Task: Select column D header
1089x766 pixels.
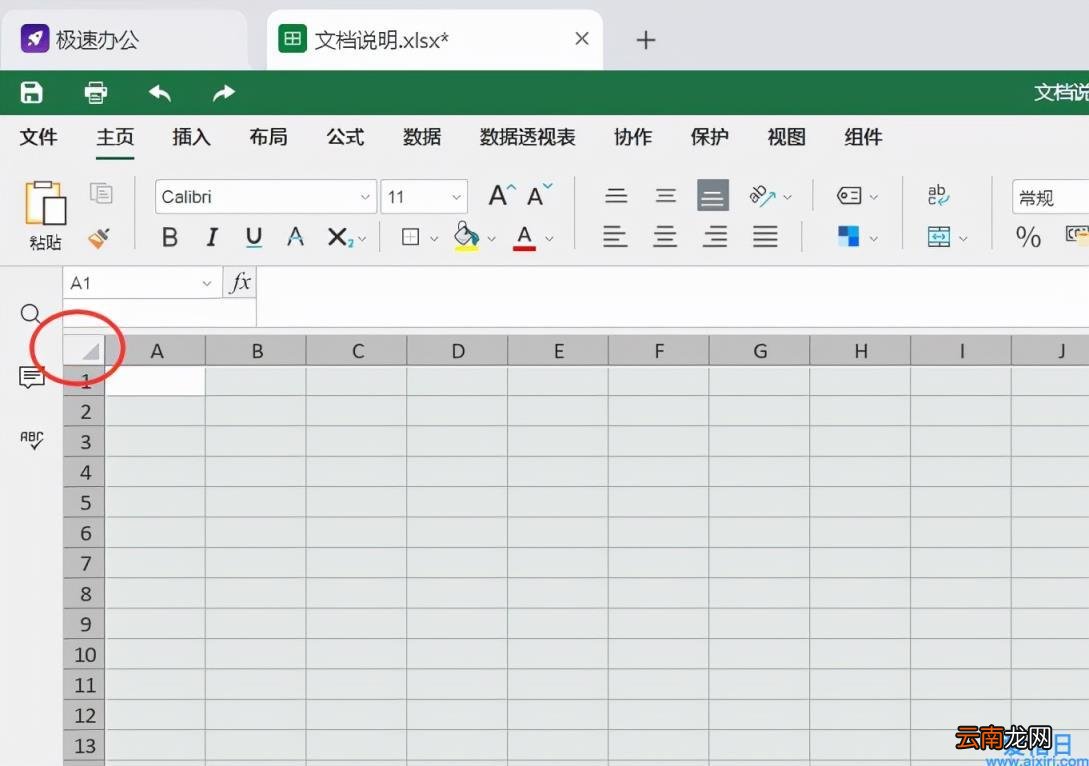Action: click(x=458, y=351)
